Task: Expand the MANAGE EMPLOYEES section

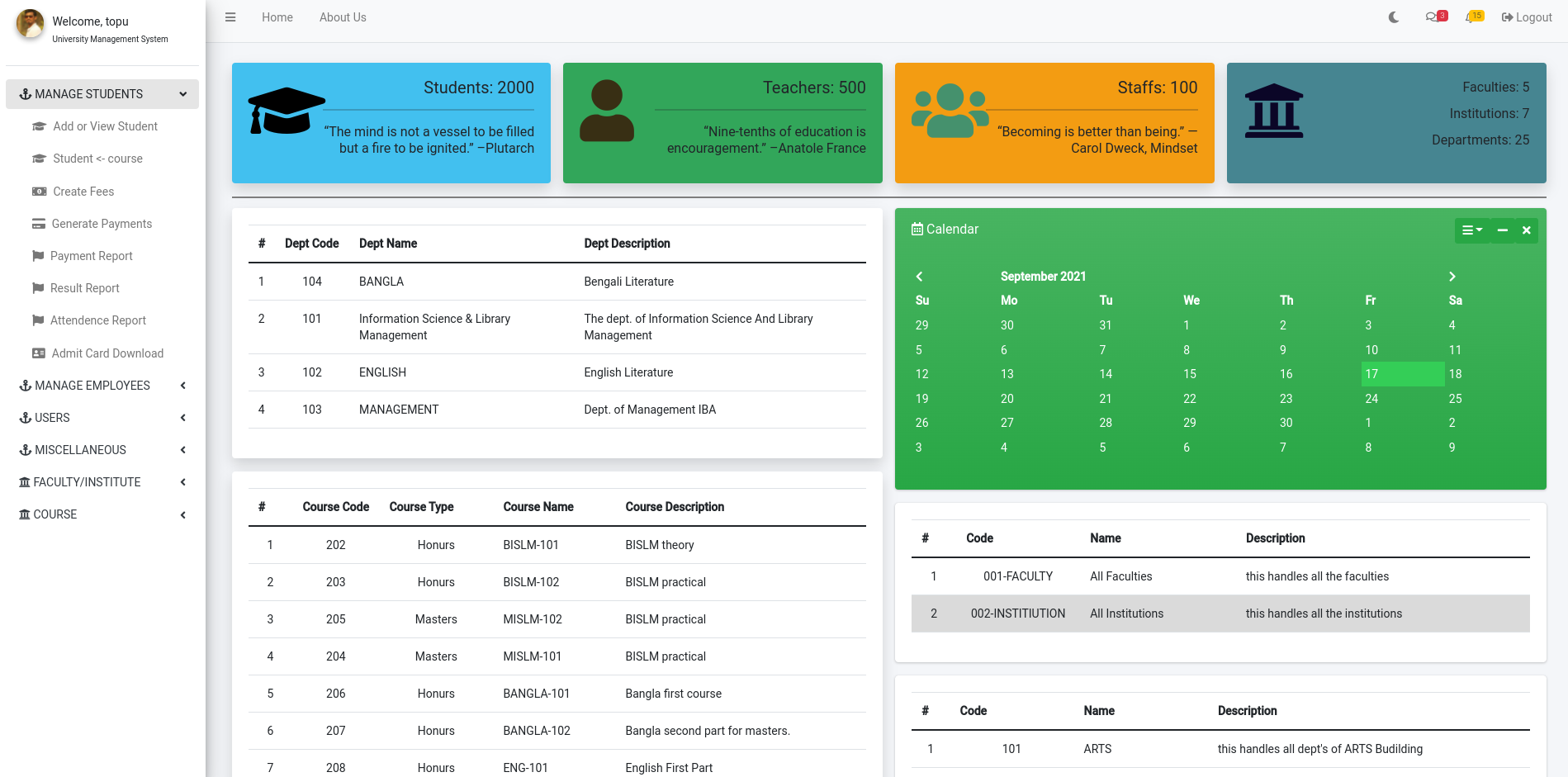Action: coord(92,386)
